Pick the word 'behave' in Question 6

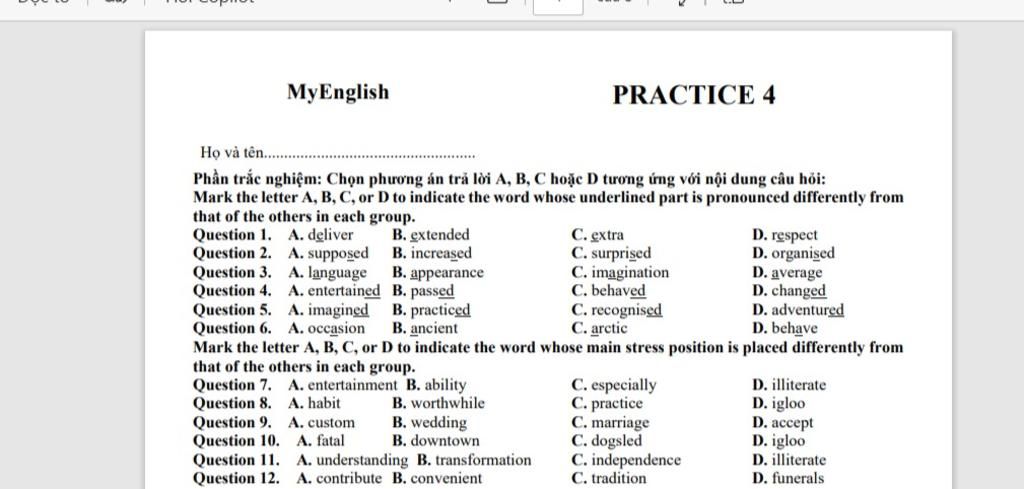[795, 328]
